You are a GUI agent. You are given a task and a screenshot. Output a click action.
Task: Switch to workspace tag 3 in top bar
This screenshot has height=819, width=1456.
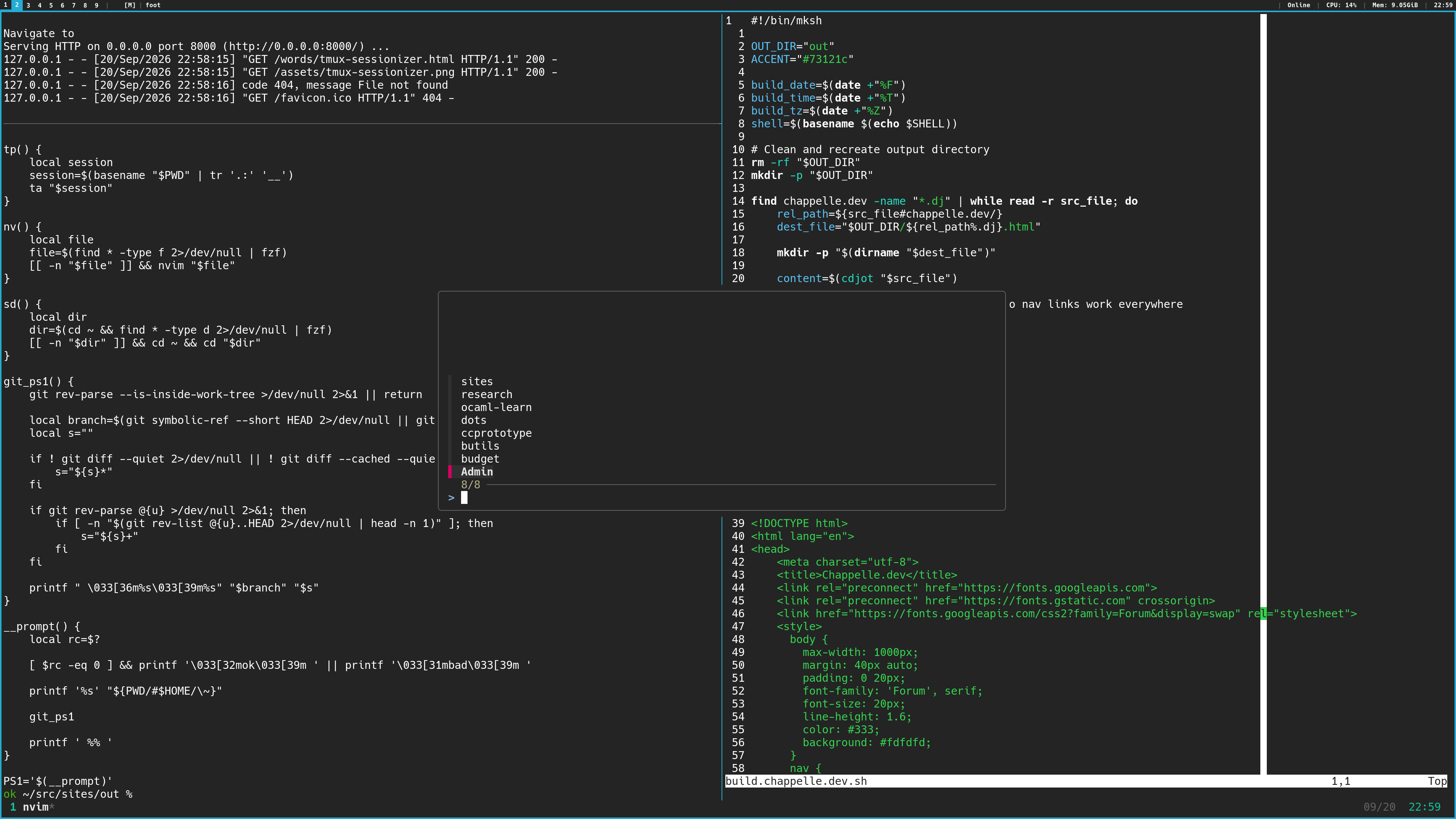(x=28, y=5)
